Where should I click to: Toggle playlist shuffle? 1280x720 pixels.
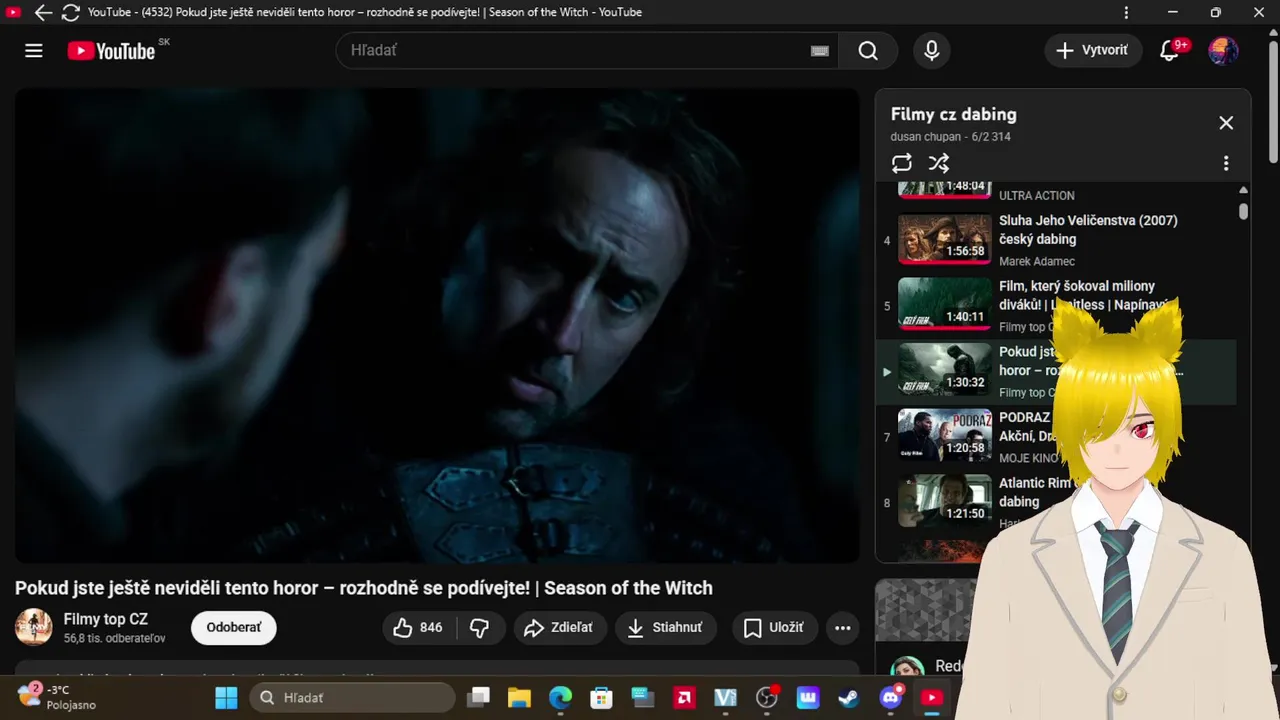[939, 163]
